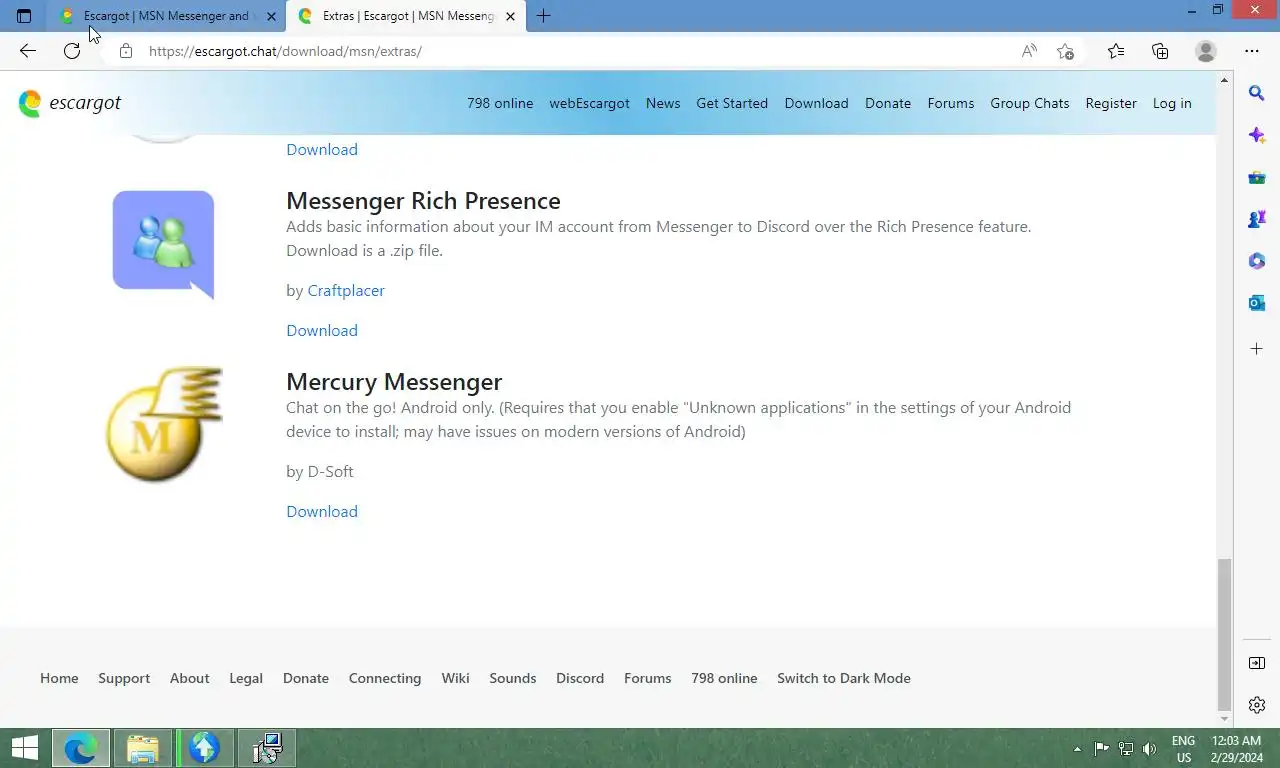Click scrollbar down arrow
The image size is (1280, 768).
point(1224,719)
